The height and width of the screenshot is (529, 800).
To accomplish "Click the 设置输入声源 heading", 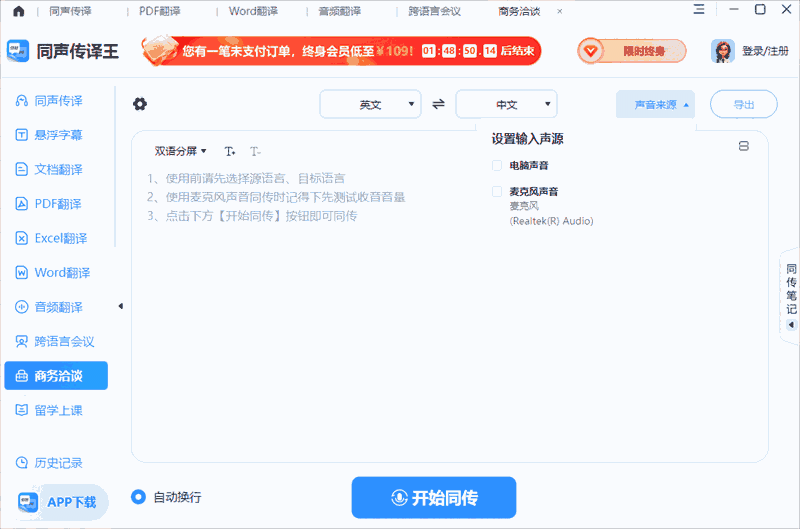I will (528, 139).
